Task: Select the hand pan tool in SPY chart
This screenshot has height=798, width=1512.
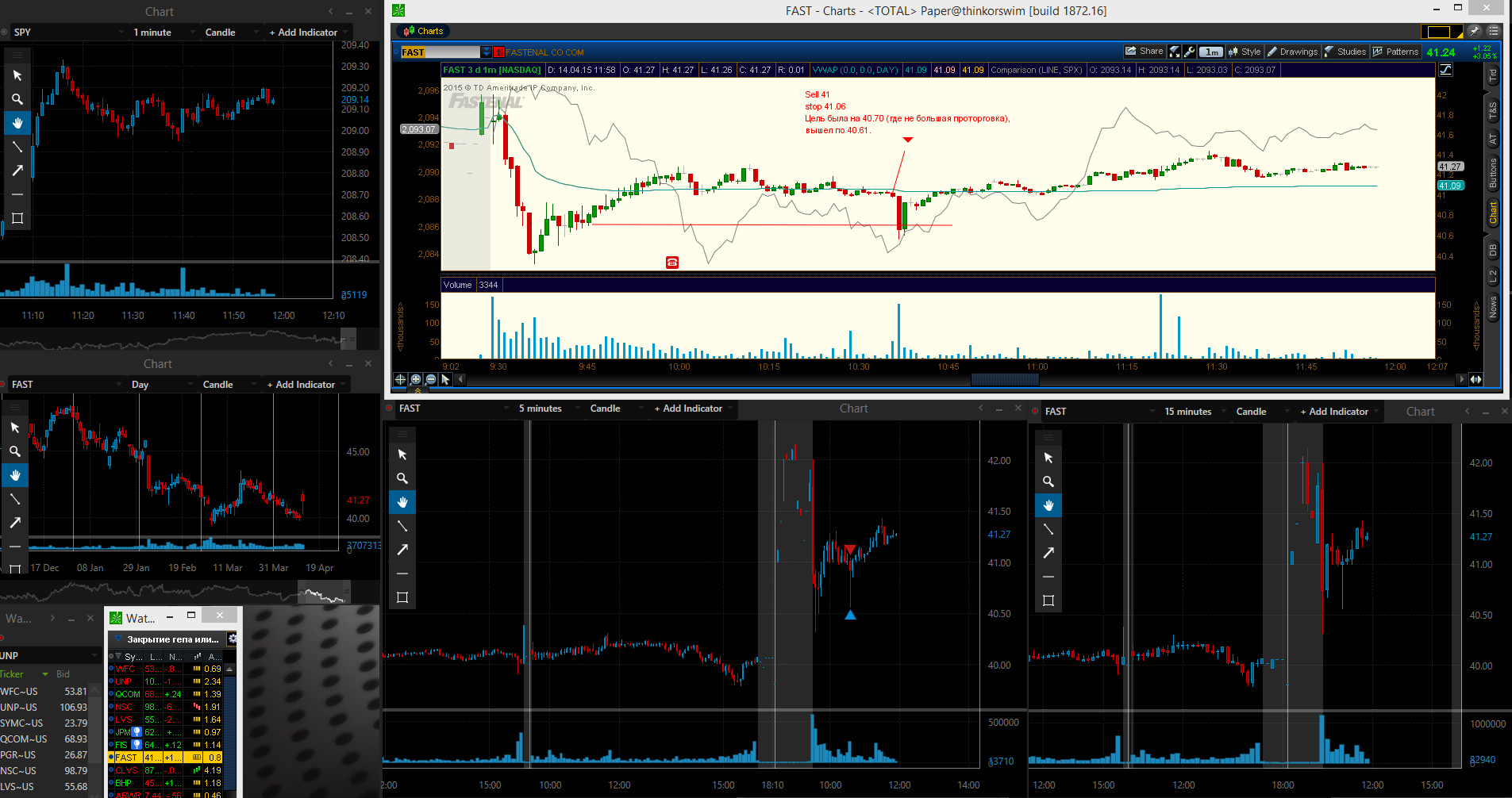Action: (17, 123)
